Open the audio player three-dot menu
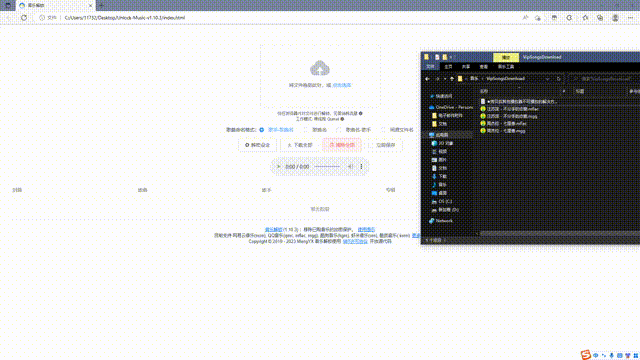640x360 pixels. coord(361,167)
